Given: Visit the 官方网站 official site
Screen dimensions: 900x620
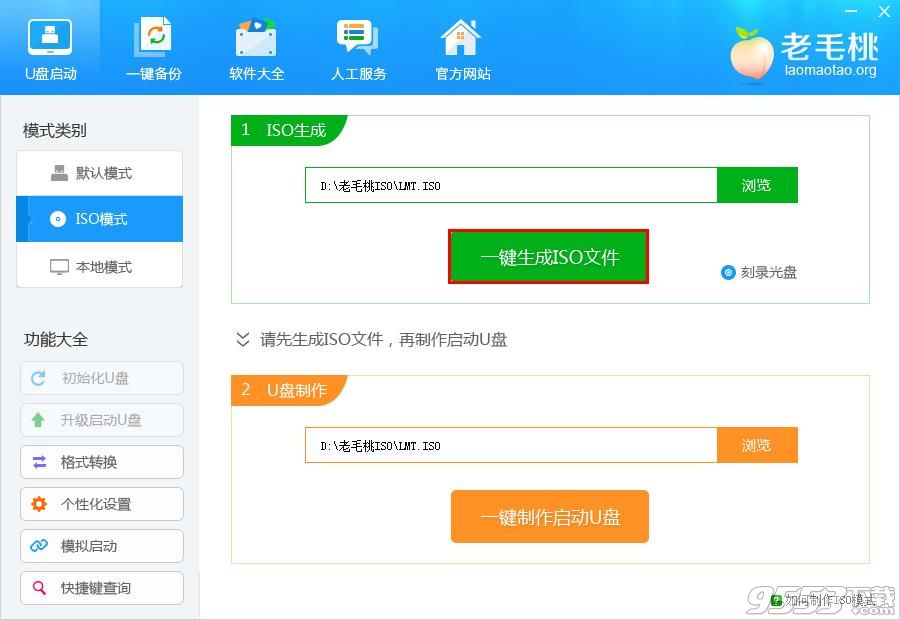Looking at the screenshot, I should pos(461,45).
